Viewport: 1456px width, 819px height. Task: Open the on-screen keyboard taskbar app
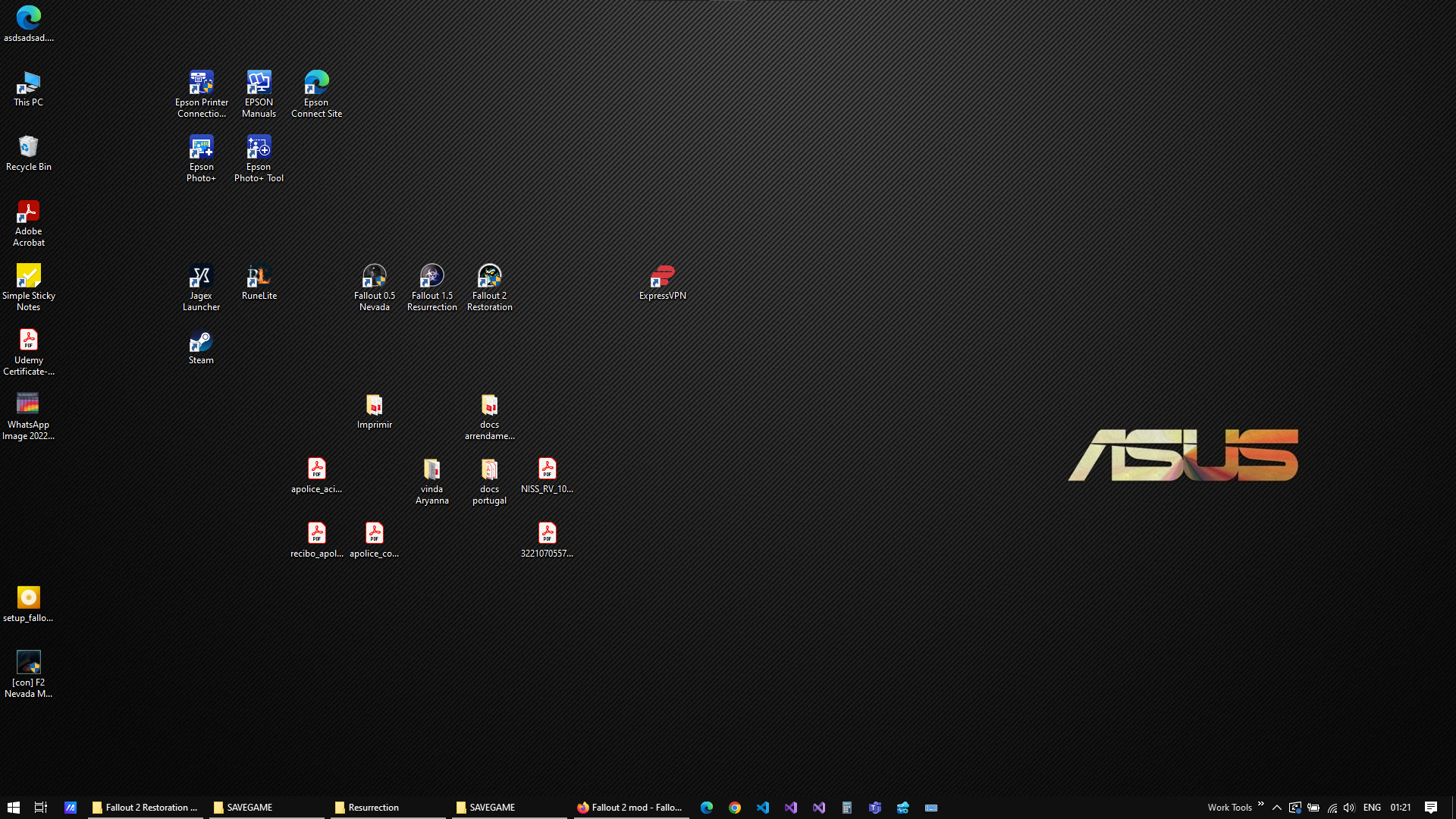tap(931, 808)
